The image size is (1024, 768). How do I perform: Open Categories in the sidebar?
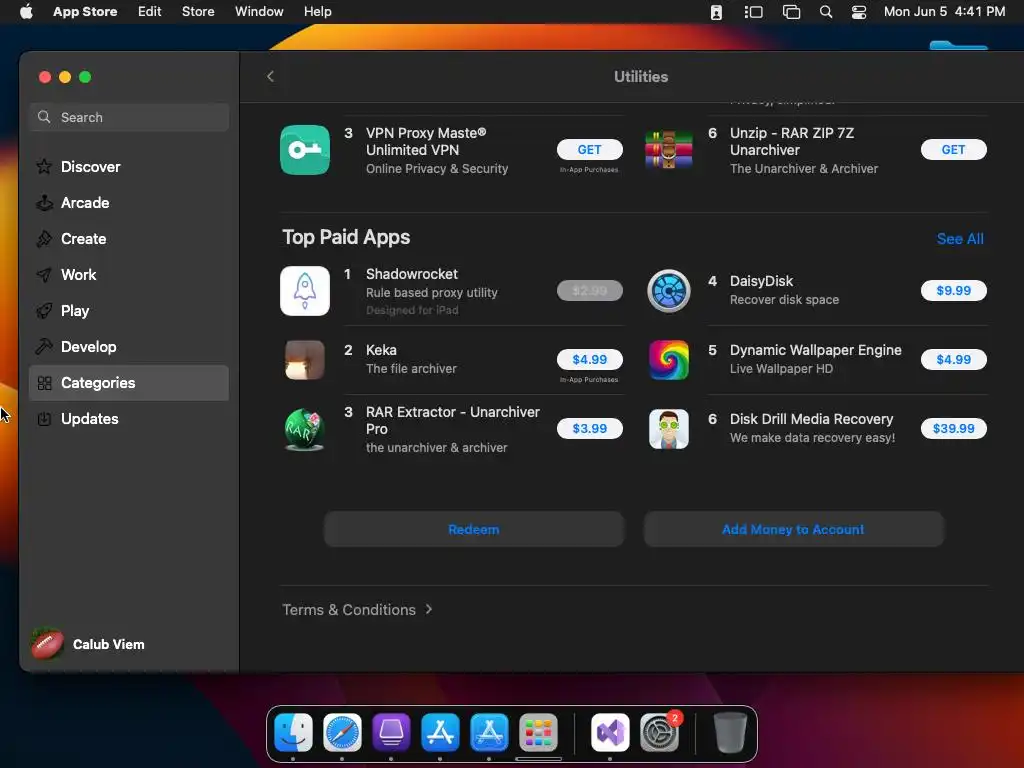click(x=129, y=383)
